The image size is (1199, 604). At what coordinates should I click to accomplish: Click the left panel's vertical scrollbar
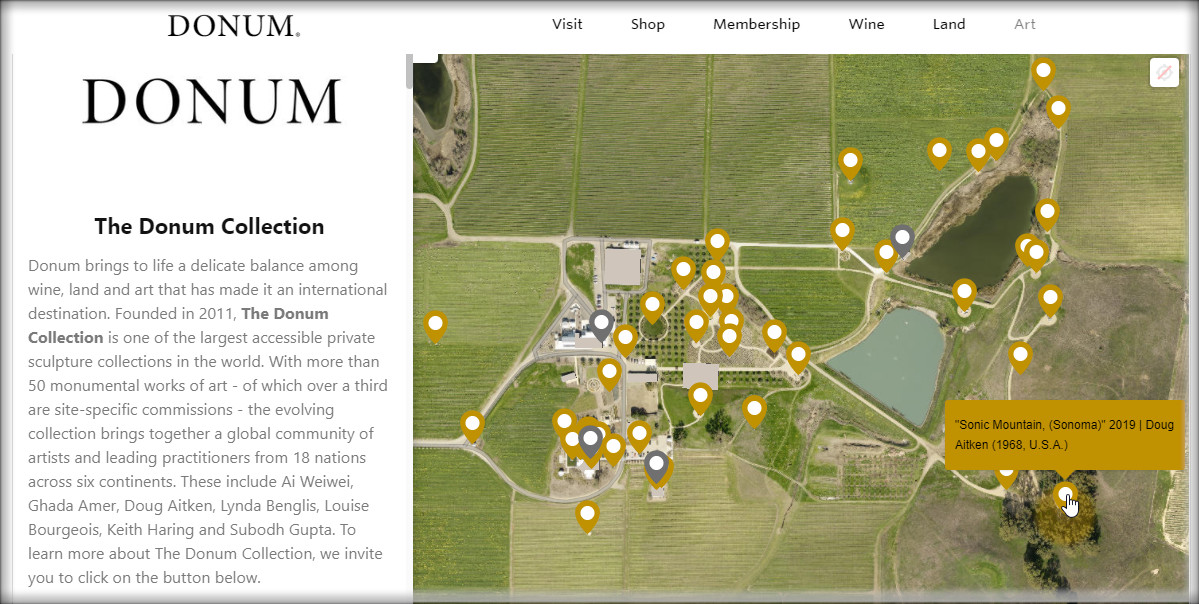(408, 72)
